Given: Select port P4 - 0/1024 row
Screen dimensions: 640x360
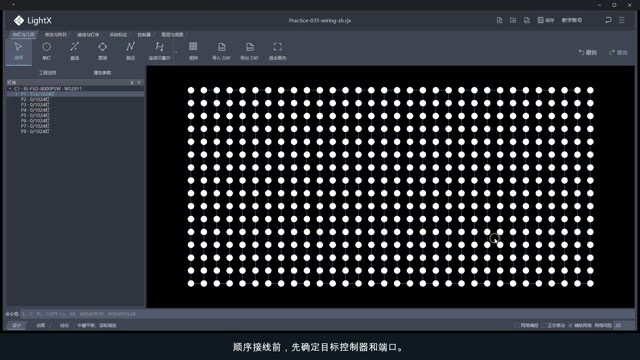Looking at the screenshot, I should point(76,110).
